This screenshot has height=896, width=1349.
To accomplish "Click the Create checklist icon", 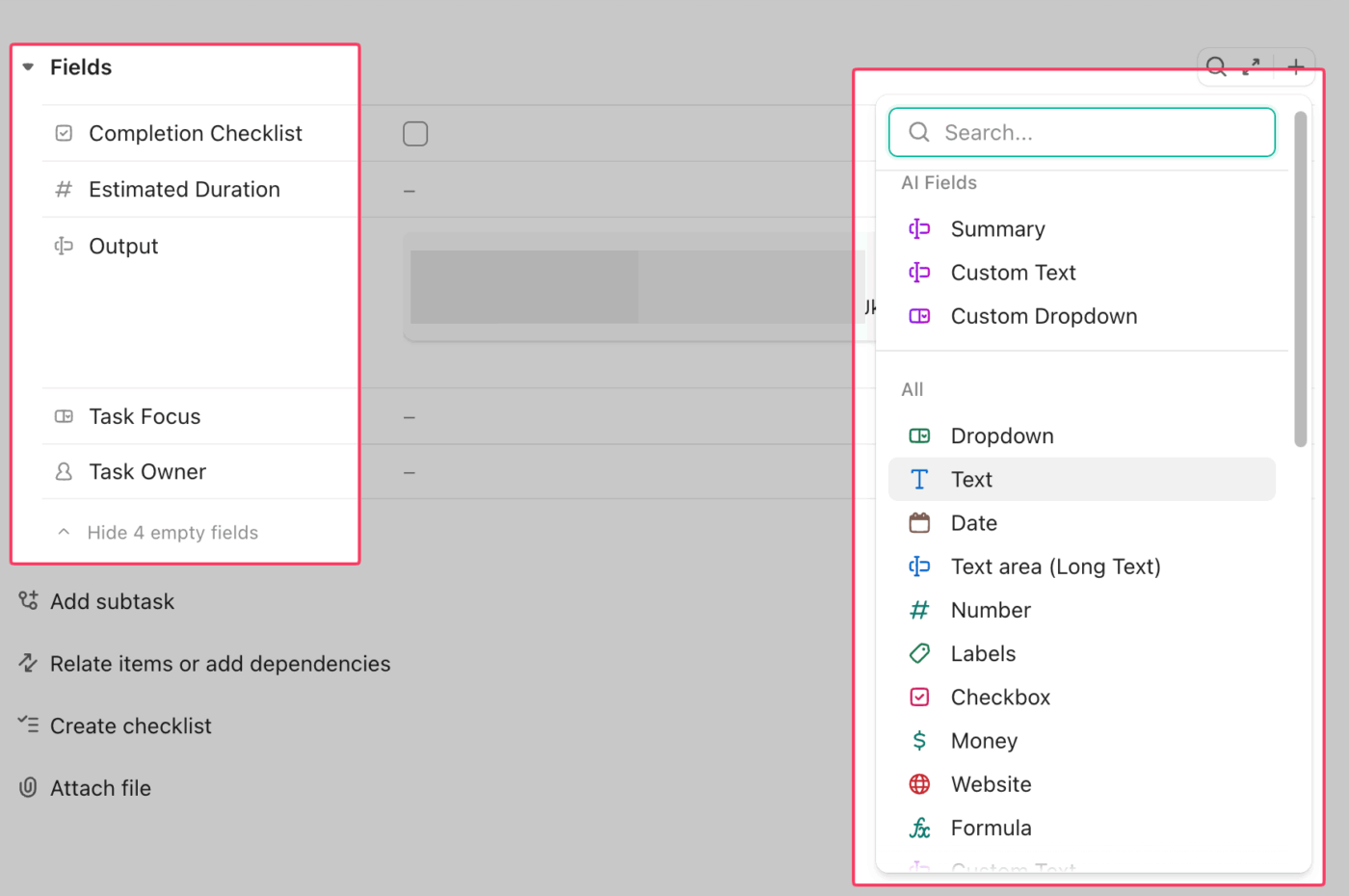I will point(28,725).
